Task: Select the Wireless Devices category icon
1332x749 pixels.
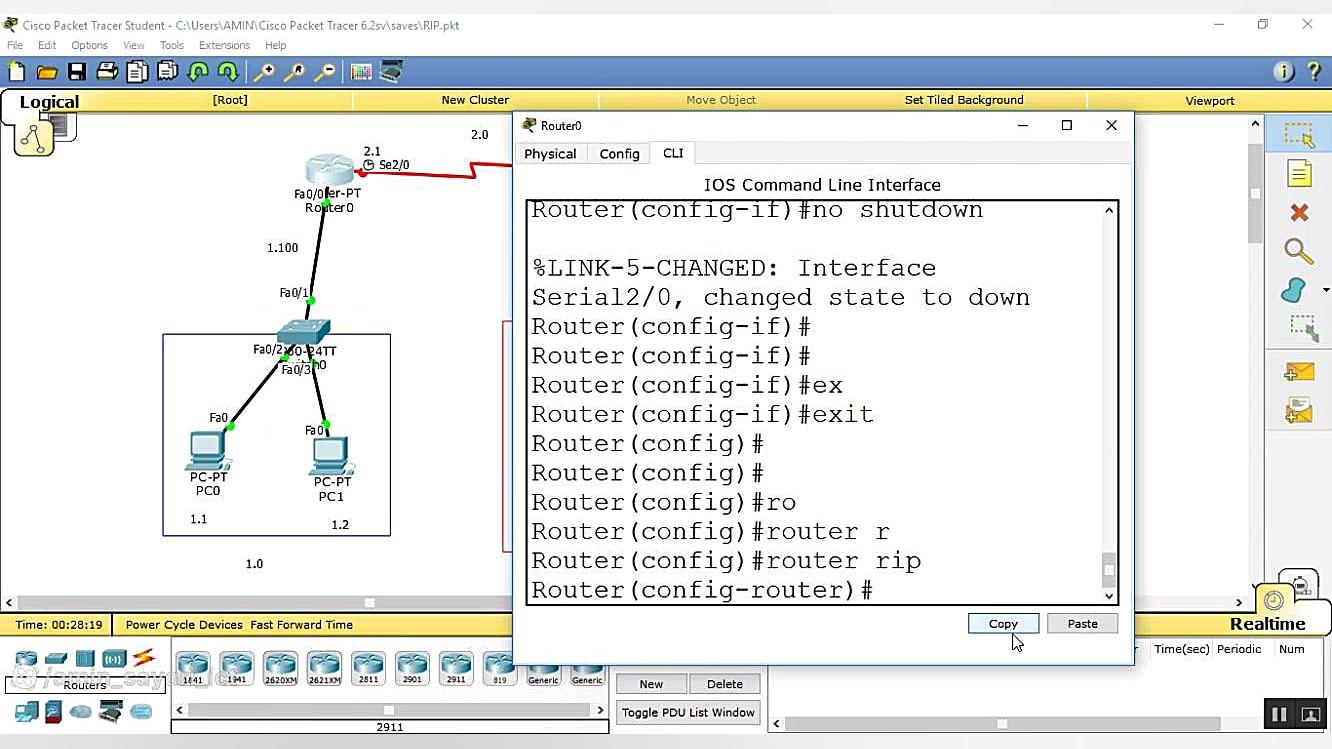Action: [114, 658]
